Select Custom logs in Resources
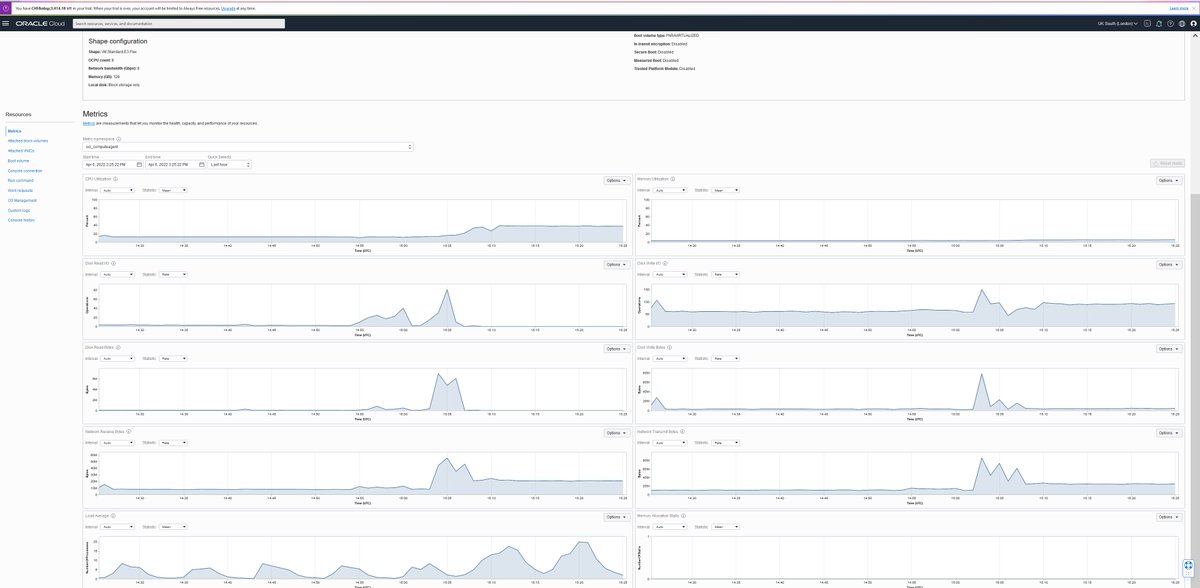 coord(19,210)
